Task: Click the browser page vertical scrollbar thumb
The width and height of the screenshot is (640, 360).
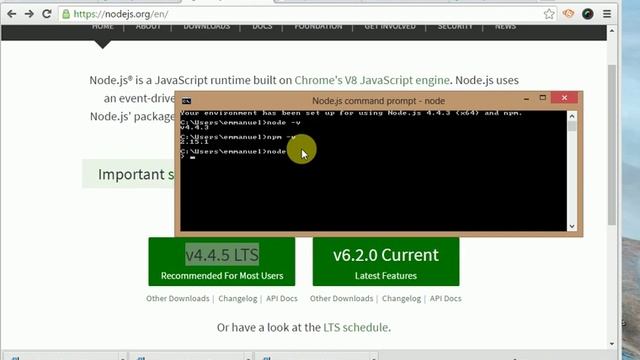Action: (x=611, y=144)
